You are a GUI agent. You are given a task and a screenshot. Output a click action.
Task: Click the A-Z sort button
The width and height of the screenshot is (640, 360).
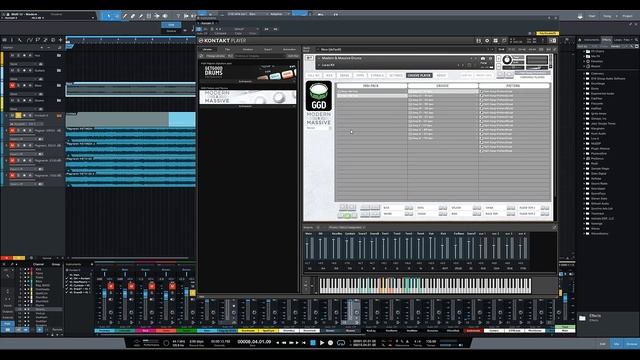click(230, 56)
